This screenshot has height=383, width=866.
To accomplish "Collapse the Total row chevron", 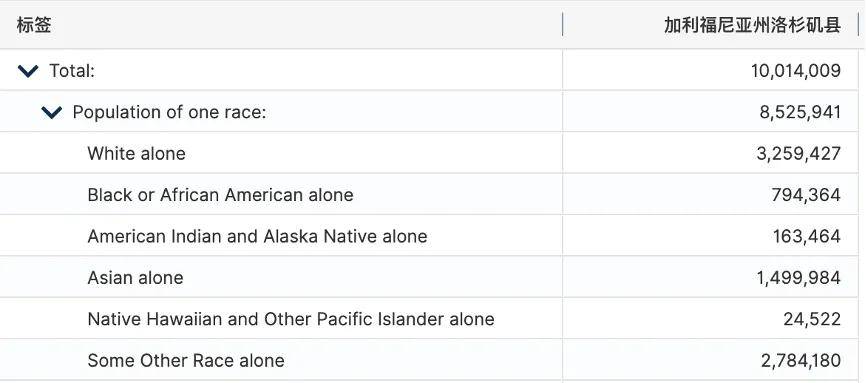I will click(28, 71).
